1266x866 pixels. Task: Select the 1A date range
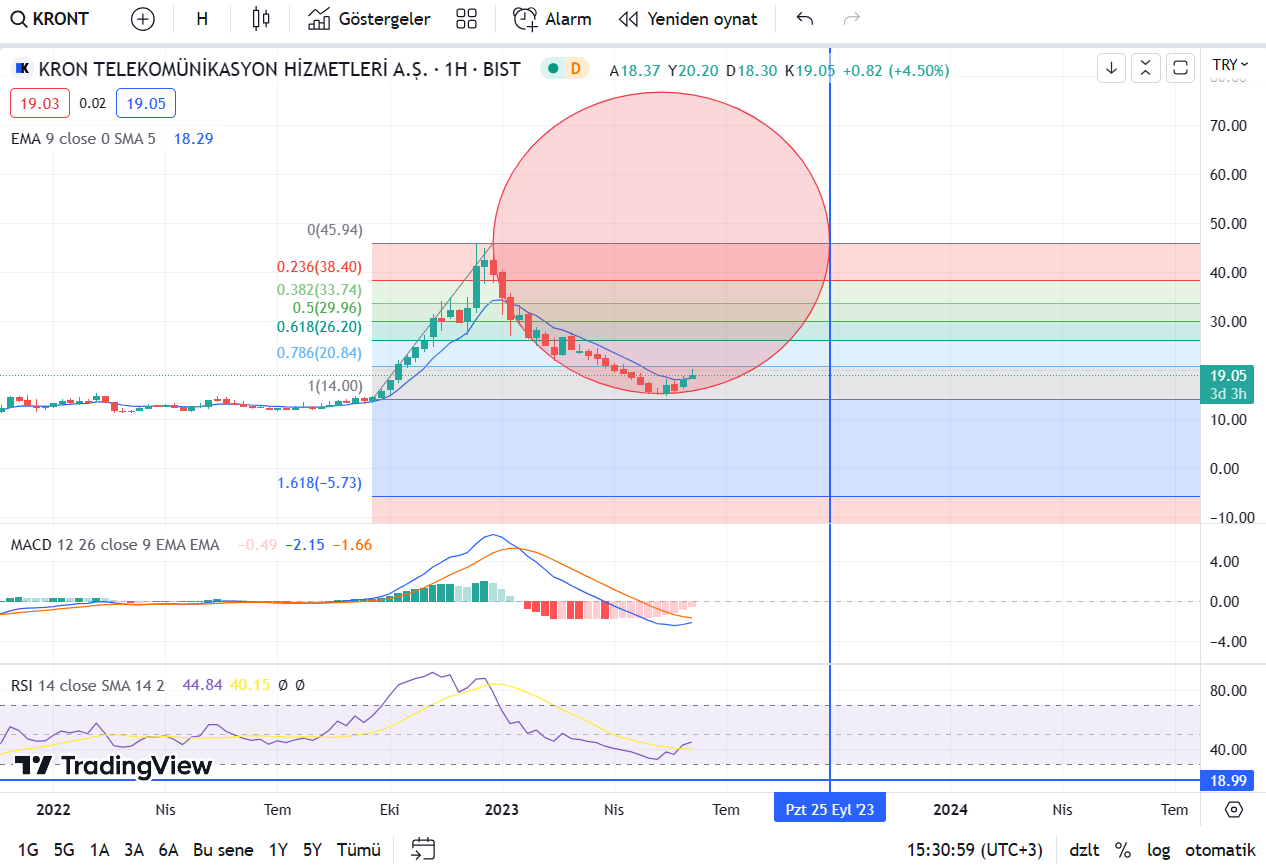point(100,850)
